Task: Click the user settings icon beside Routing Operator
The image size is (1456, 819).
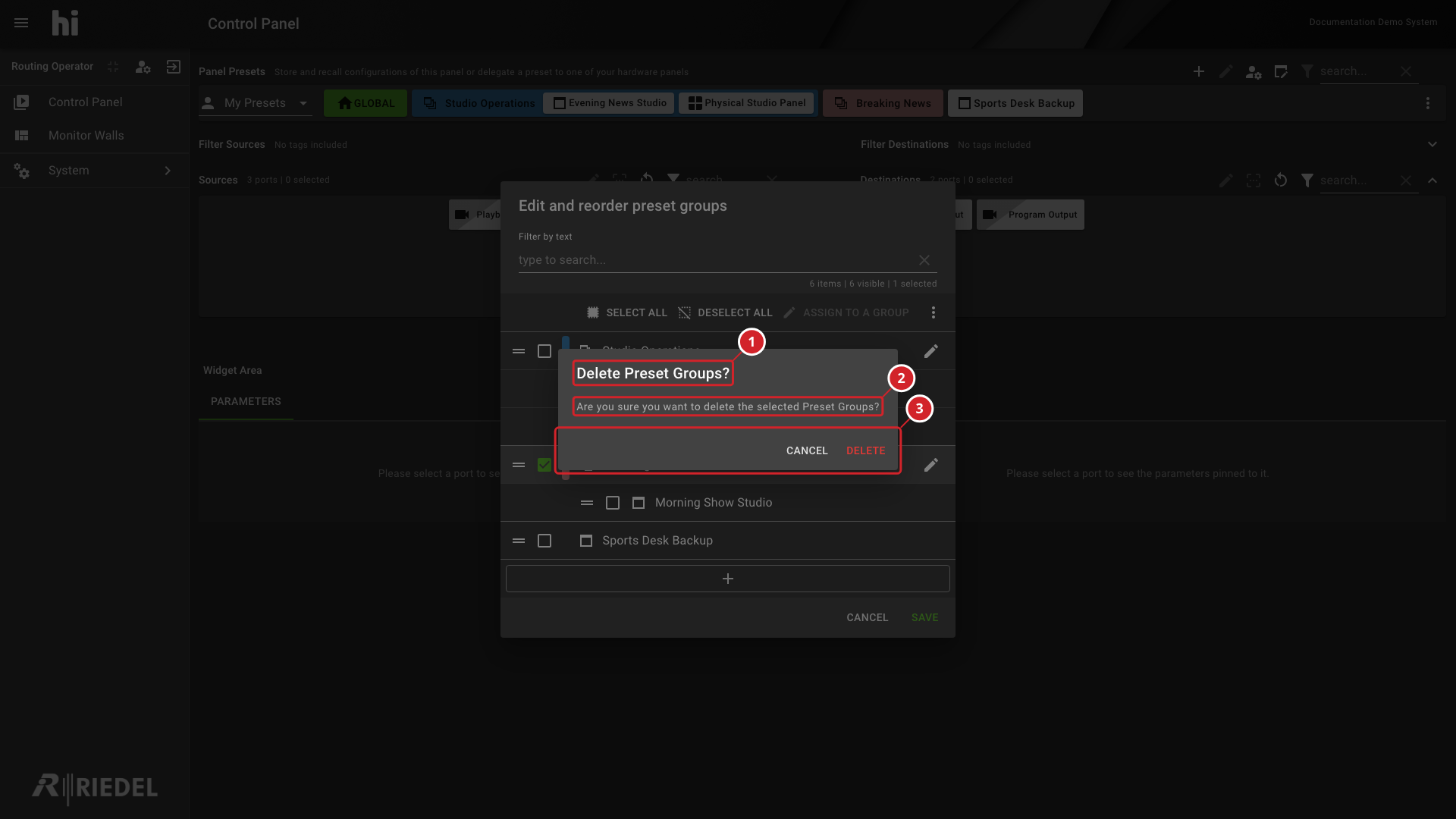Action: pyautogui.click(x=143, y=67)
